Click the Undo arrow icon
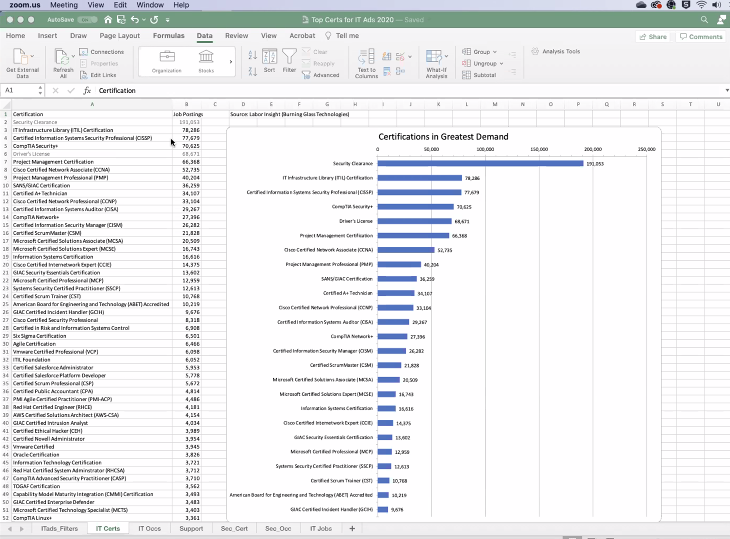 coord(135,20)
